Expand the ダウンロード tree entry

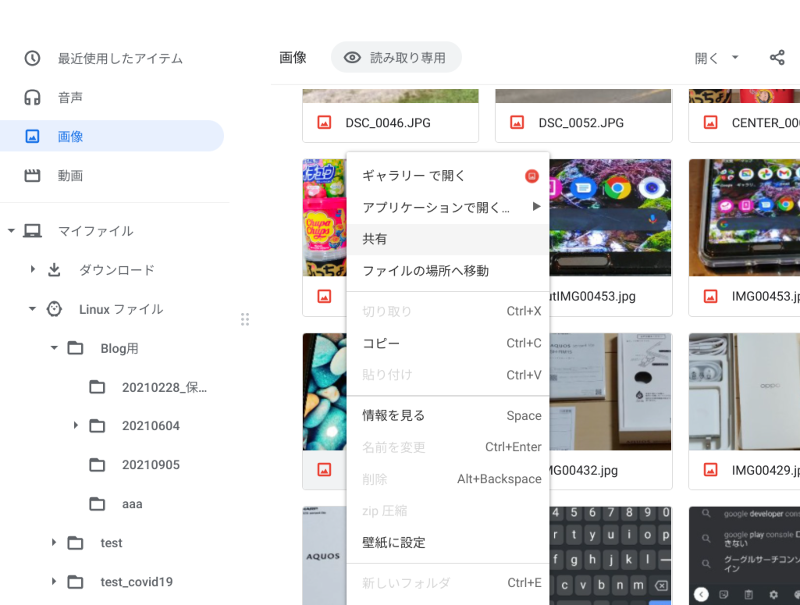[x=33, y=270]
